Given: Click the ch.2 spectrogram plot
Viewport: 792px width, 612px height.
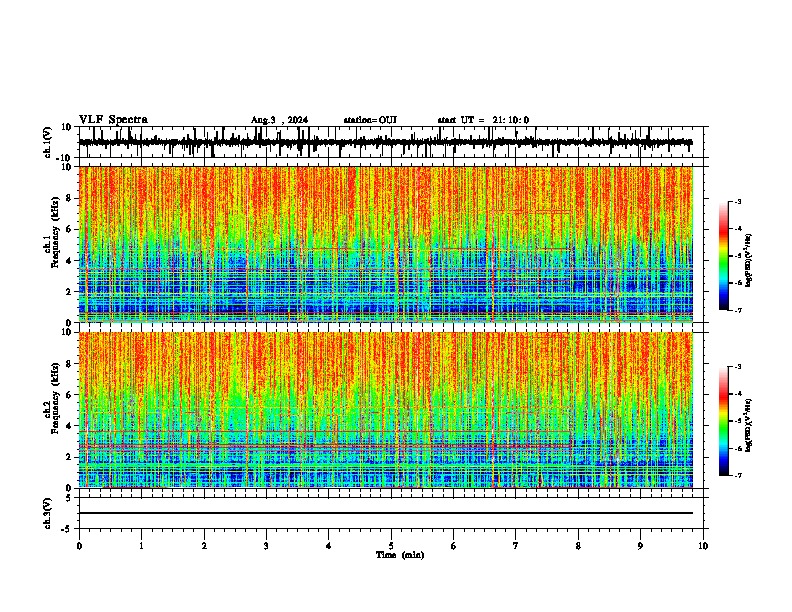Looking at the screenshot, I should [386, 410].
